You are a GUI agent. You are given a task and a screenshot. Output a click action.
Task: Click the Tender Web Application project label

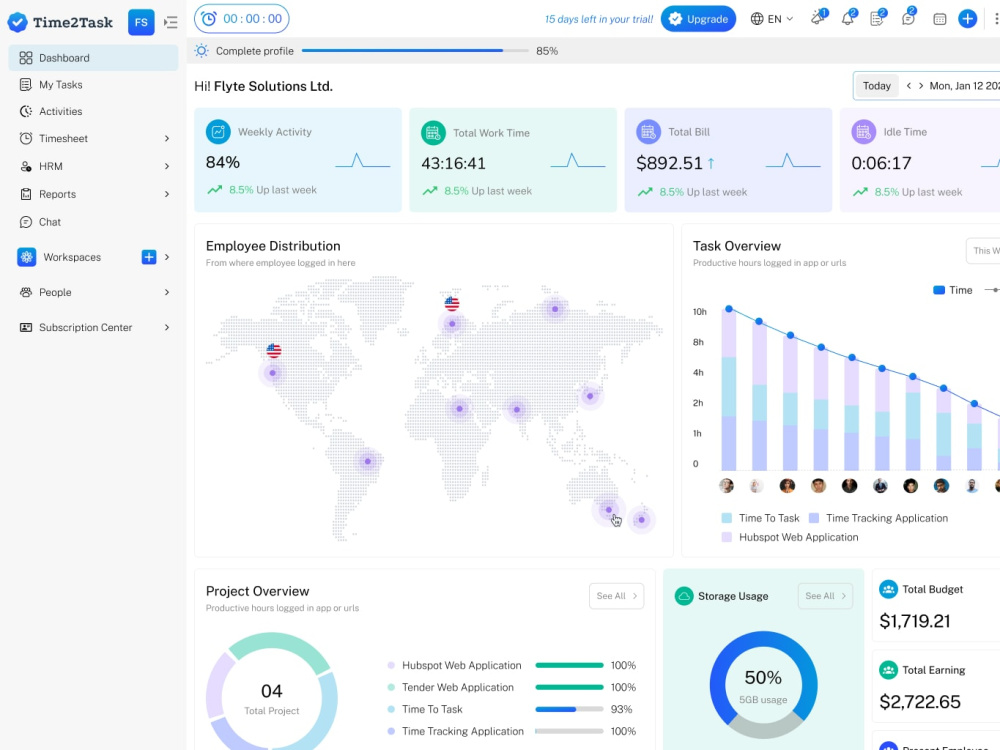(457, 688)
